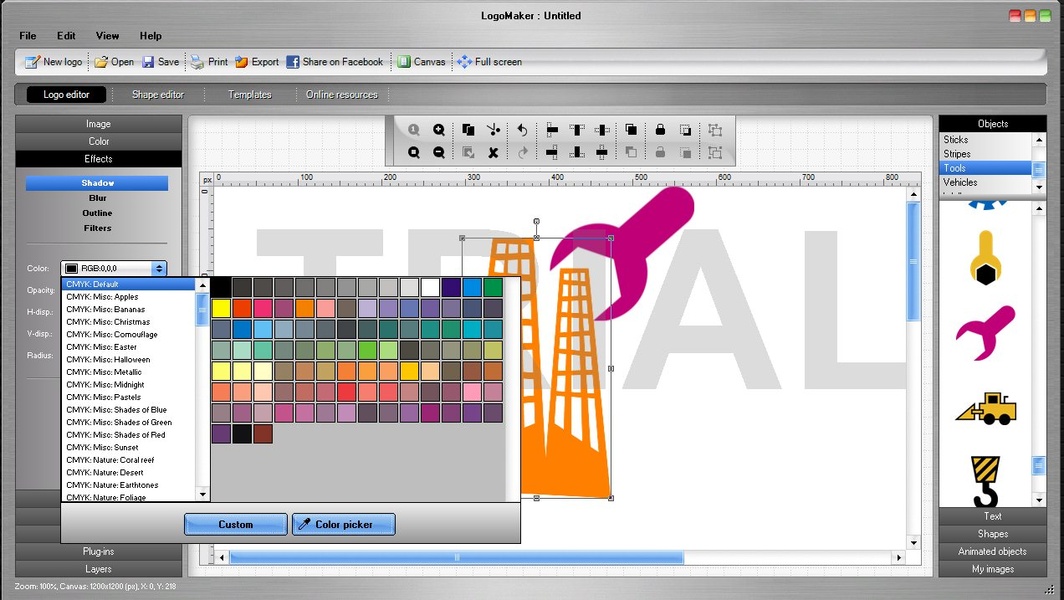Expand the Layers section header
This screenshot has width=1064, height=600.
tap(98, 569)
